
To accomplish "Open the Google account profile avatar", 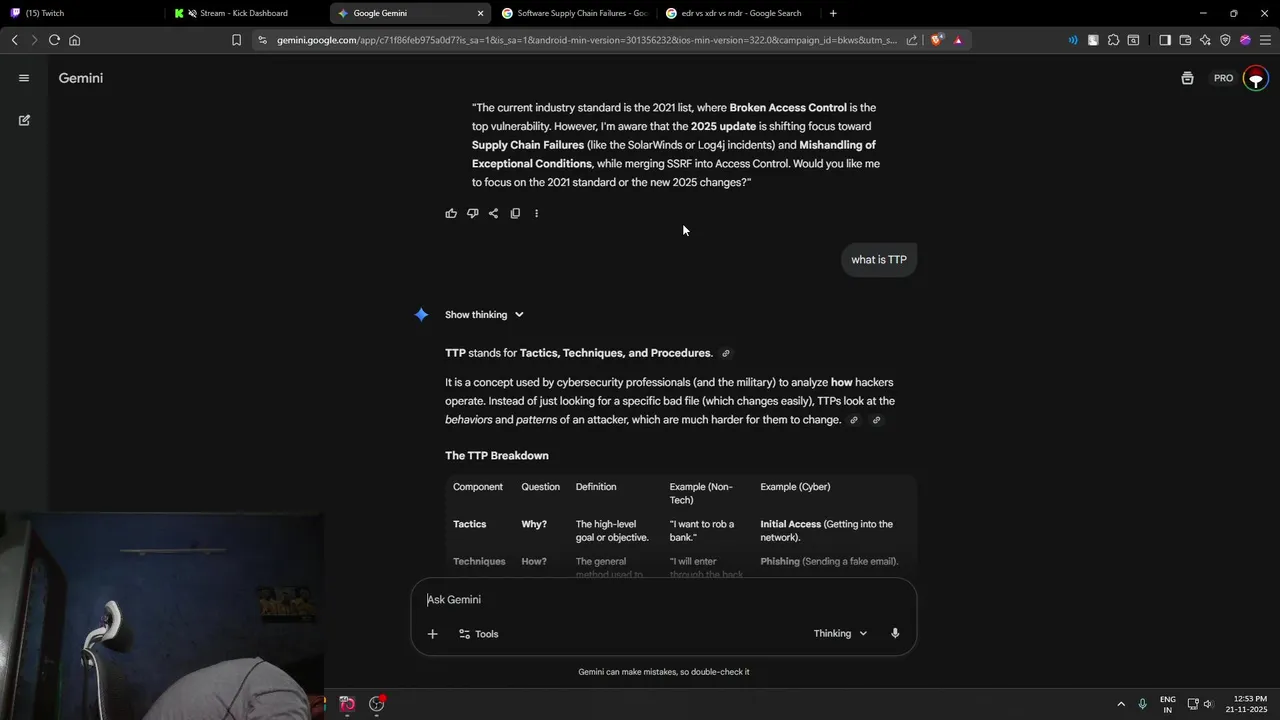I will (1256, 78).
